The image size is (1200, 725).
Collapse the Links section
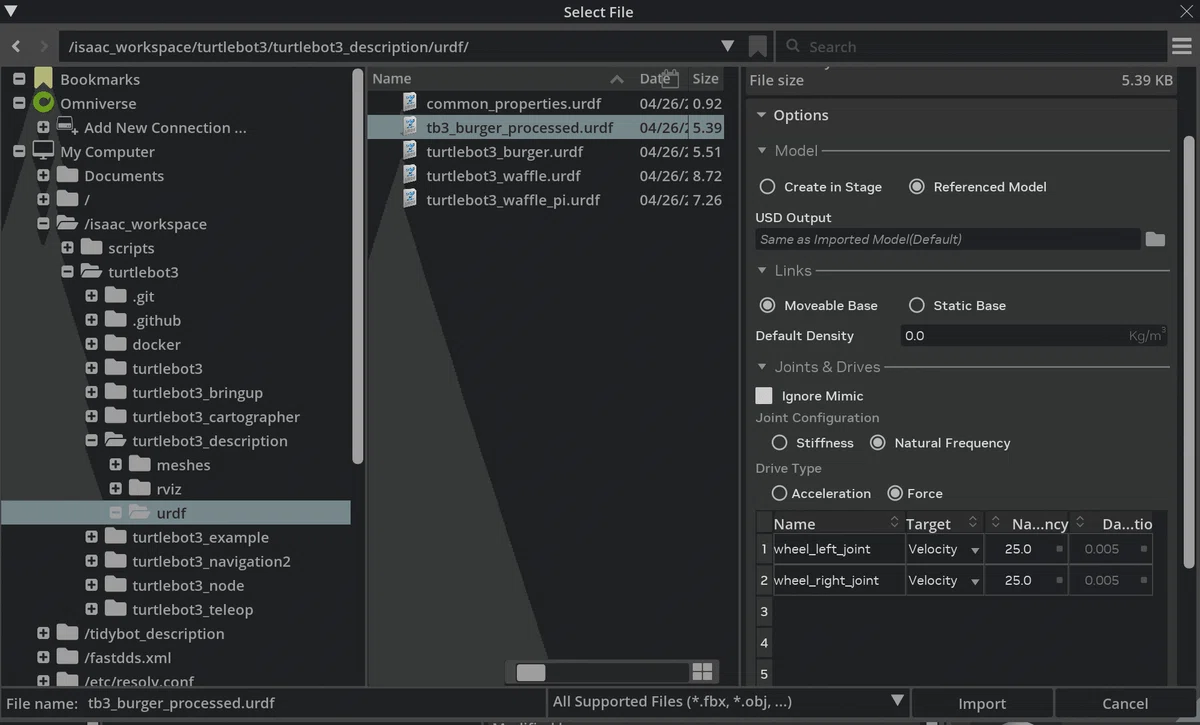tap(762, 271)
